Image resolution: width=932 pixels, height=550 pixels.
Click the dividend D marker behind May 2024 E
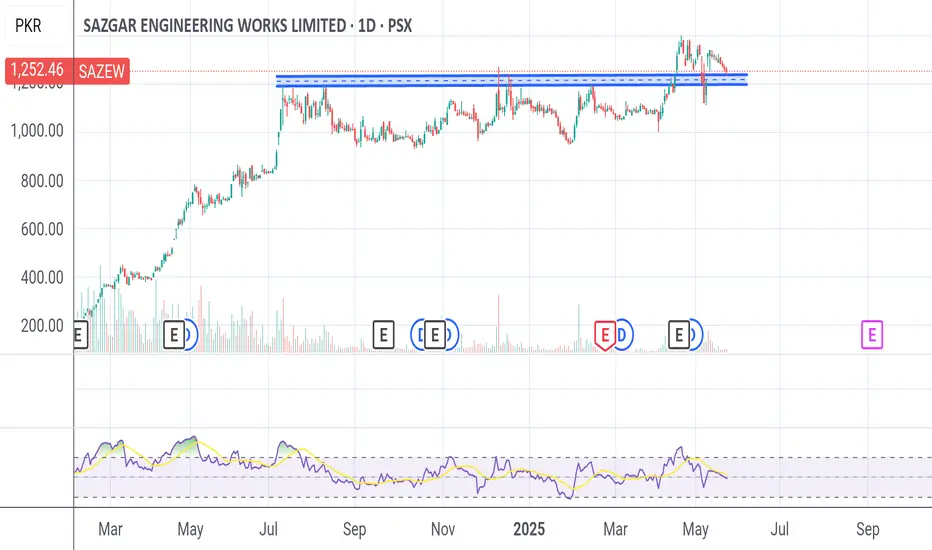(191, 335)
